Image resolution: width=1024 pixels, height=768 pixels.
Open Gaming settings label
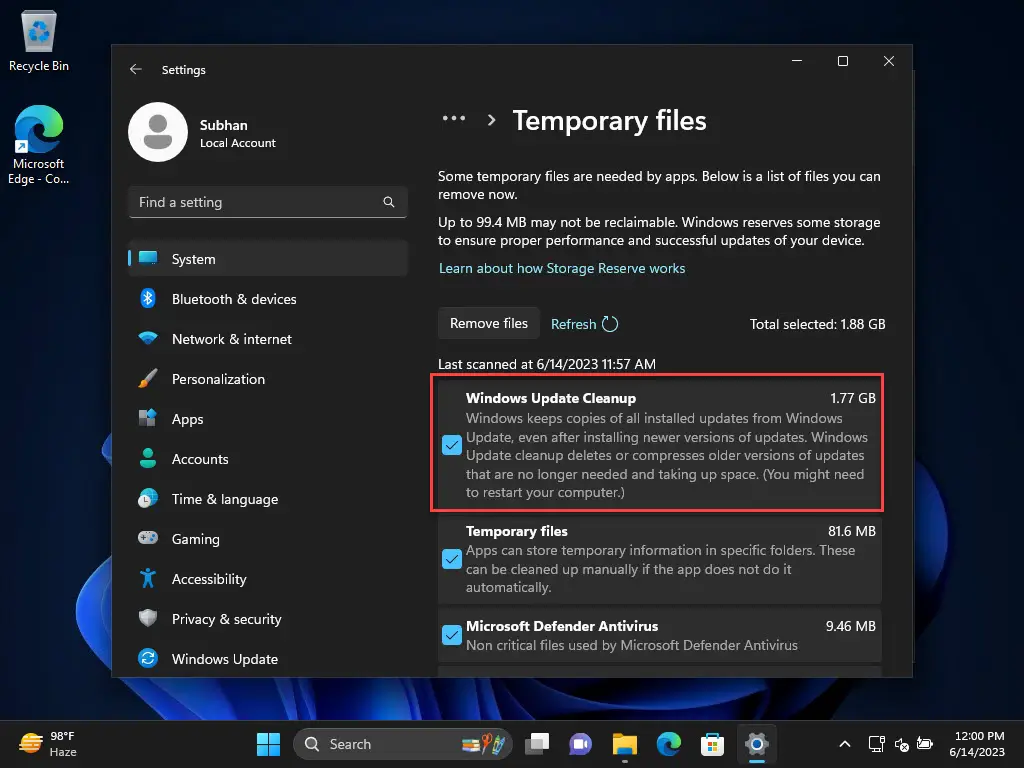pos(196,539)
